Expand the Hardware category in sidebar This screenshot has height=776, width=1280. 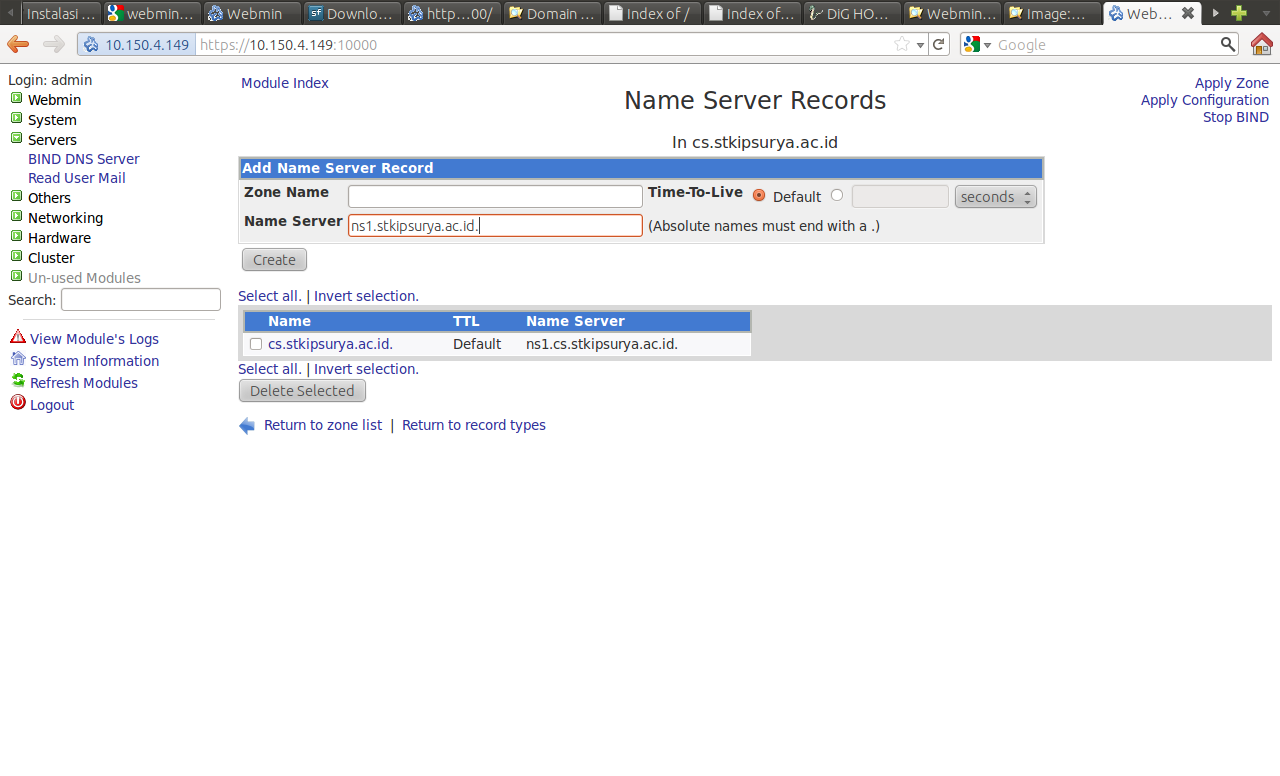(17, 237)
